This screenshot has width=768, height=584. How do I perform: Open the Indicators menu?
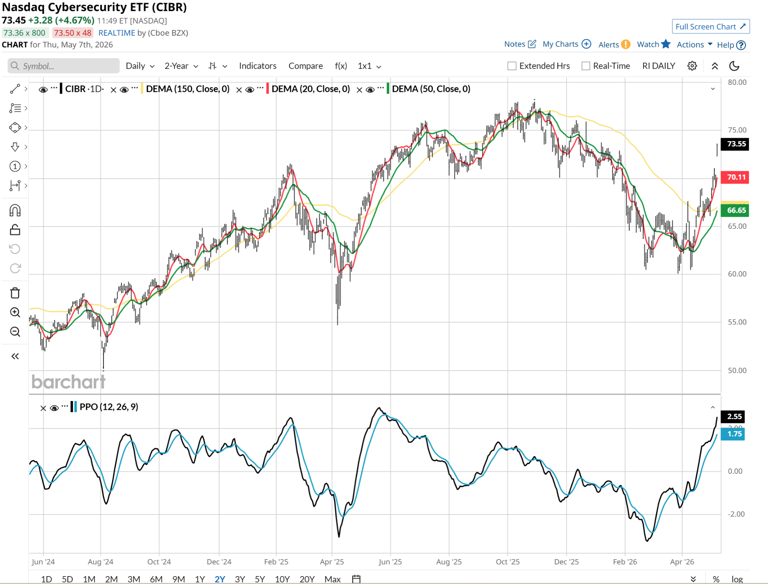(x=258, y=66)
